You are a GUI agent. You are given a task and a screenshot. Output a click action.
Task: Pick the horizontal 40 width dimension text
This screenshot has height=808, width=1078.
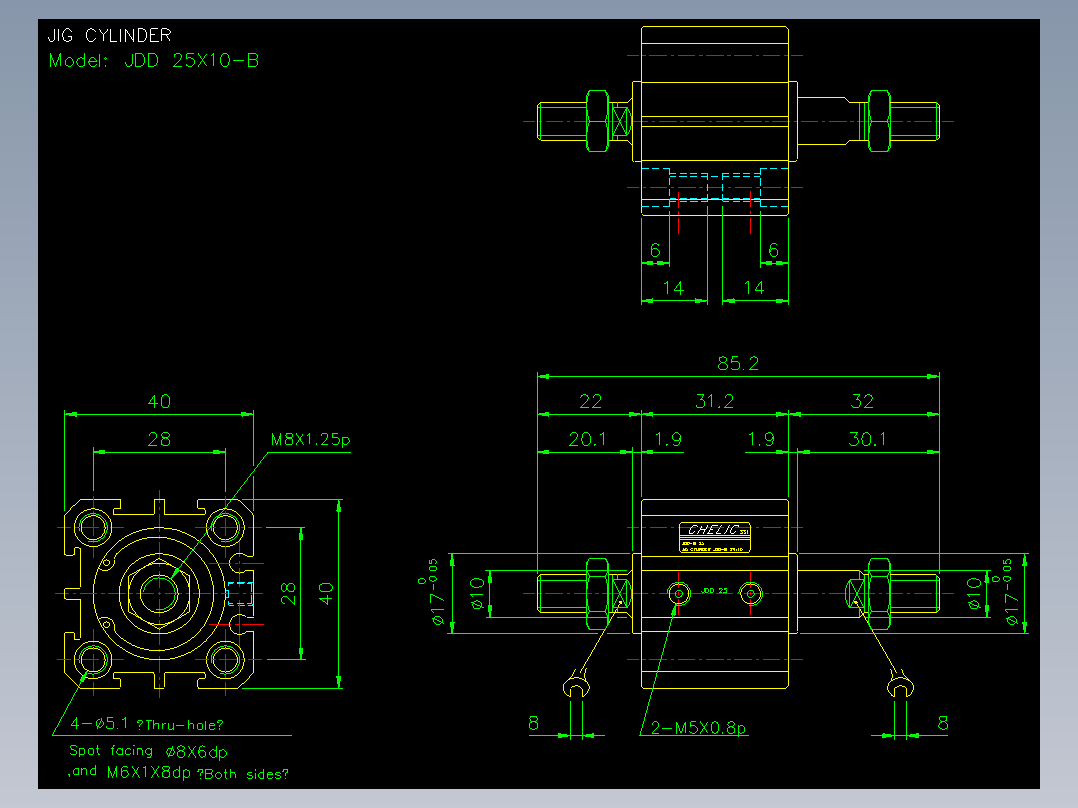point(160,401)
